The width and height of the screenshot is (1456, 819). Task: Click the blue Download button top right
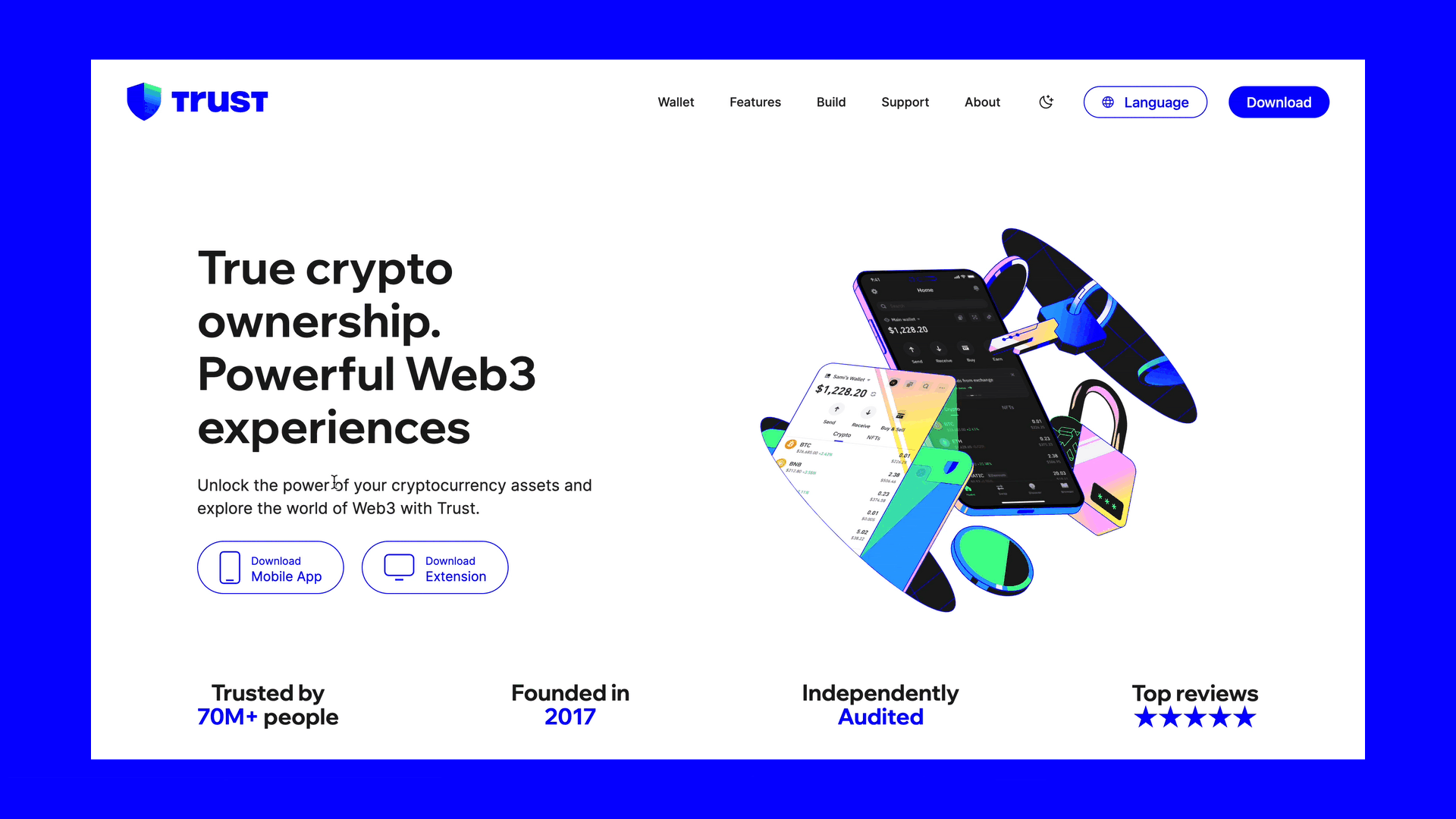[1279, 102]
